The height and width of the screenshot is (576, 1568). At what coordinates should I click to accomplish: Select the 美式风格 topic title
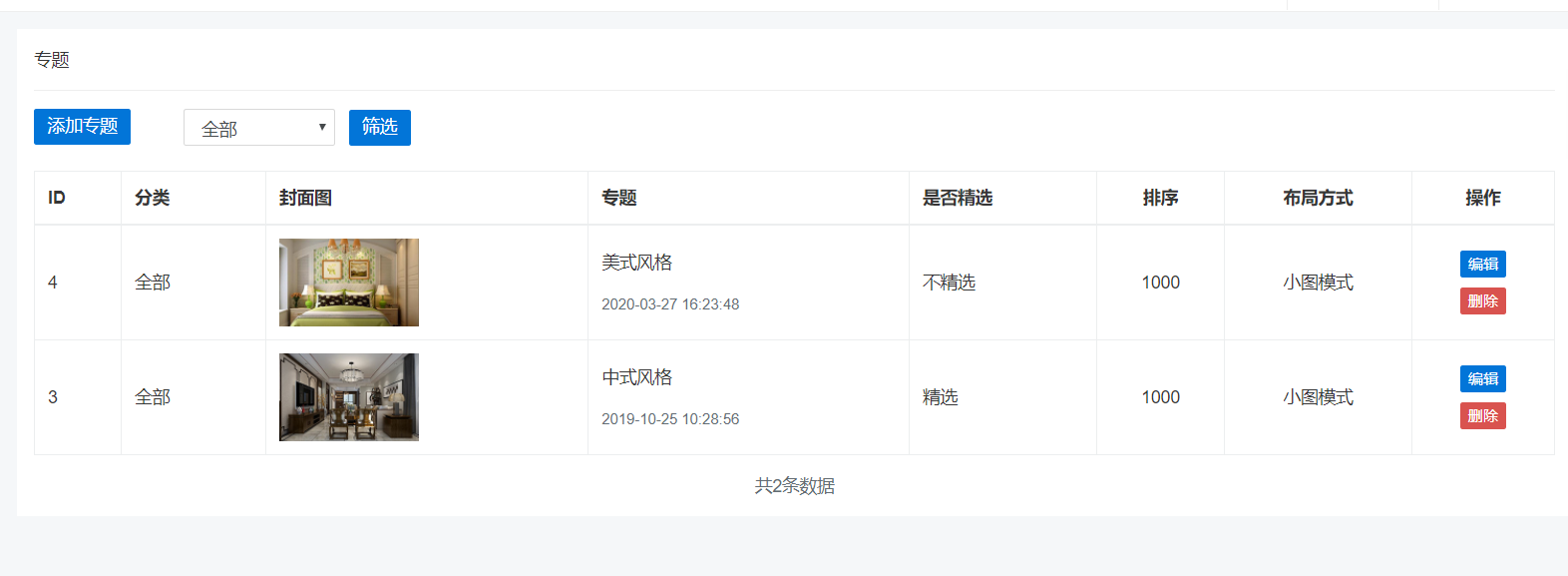pos(637,263)
